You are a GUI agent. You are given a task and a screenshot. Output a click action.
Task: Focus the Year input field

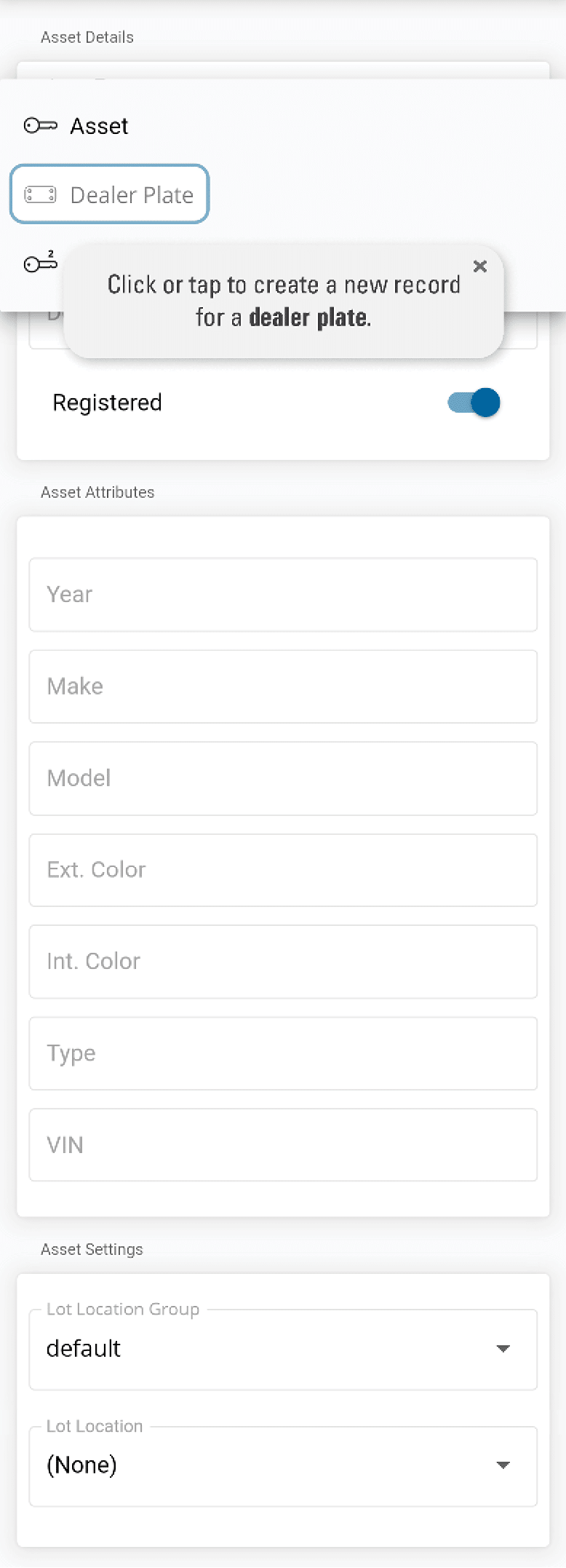click(283, 595)
